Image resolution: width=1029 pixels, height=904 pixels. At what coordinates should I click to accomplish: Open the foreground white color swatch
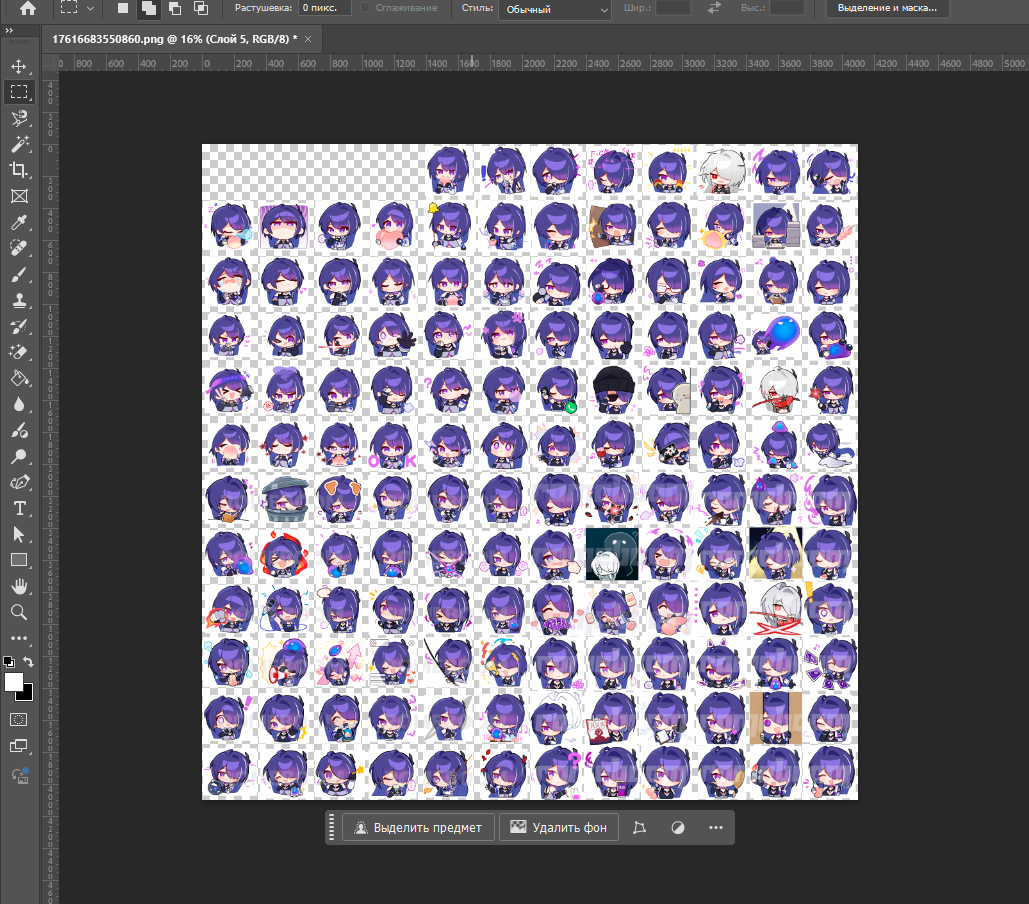point(13,682)
